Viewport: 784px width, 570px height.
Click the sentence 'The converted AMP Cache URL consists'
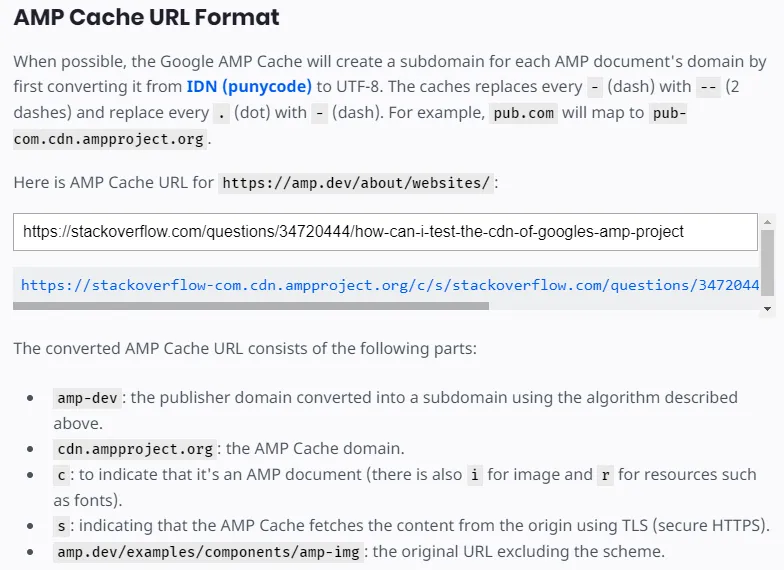pos(245,349)
